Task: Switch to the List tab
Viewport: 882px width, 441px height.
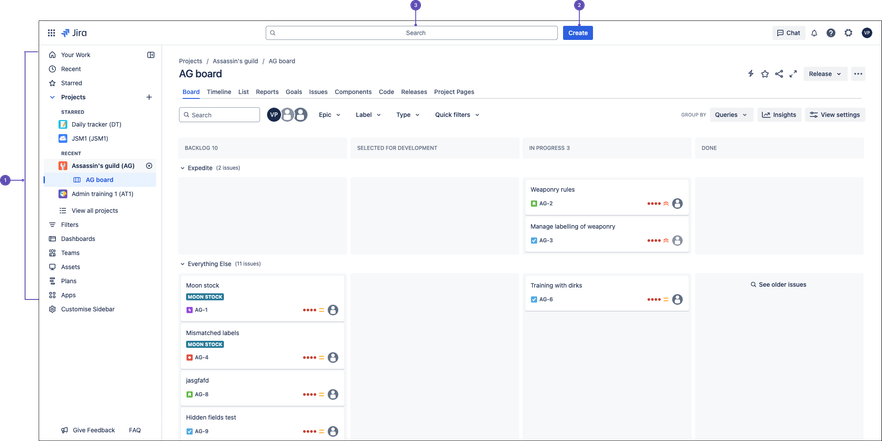Action: pos(244,92)
